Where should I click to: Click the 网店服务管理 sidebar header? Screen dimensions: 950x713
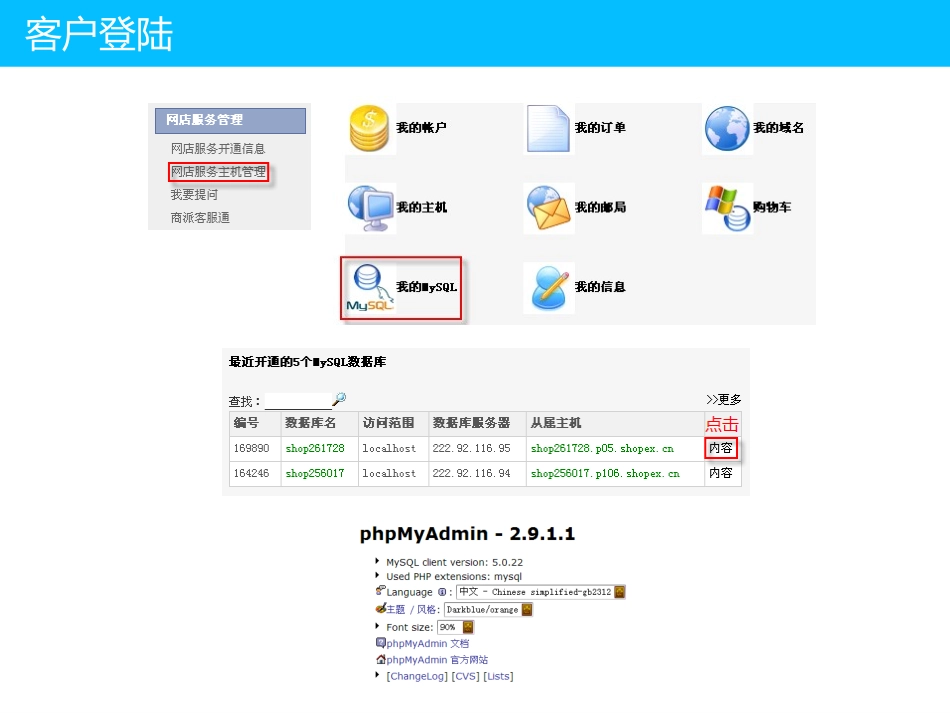click(230, 121)
